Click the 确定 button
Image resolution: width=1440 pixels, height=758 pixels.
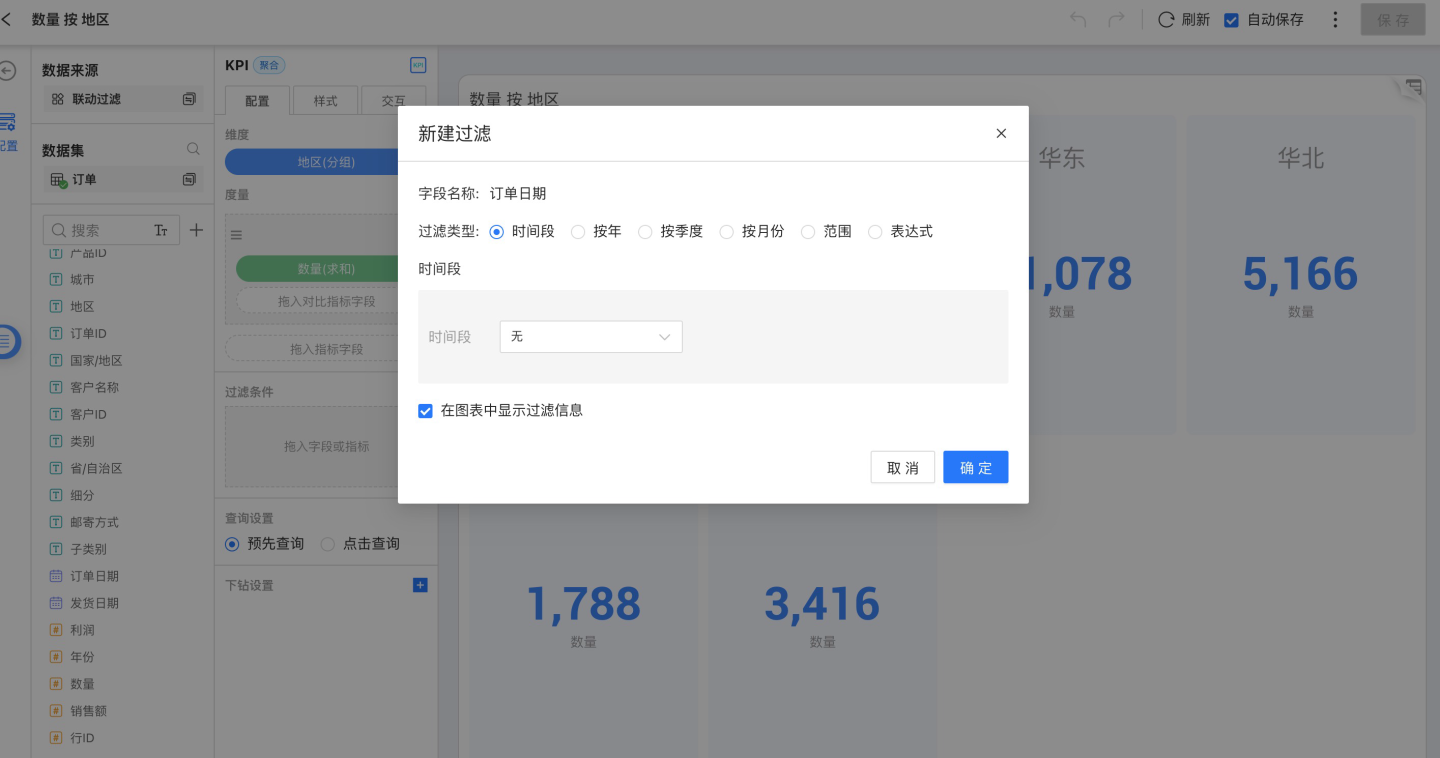click(975, 467)
